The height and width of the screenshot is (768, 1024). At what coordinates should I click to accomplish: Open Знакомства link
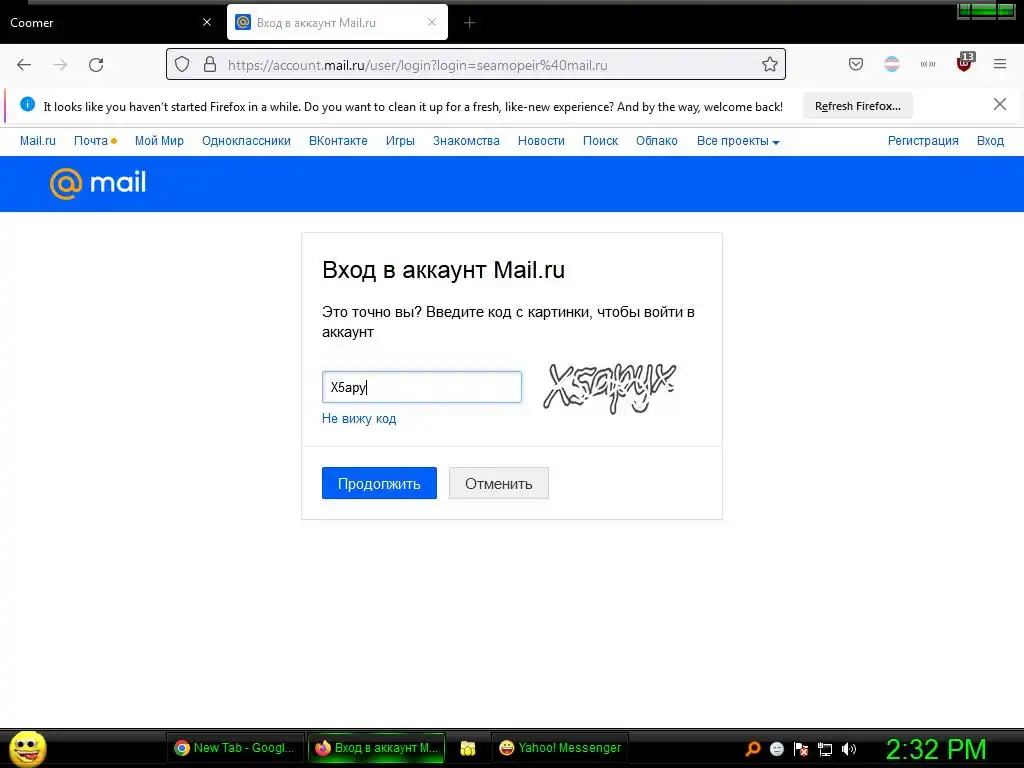pyautogui.click(x=466, y=140)
